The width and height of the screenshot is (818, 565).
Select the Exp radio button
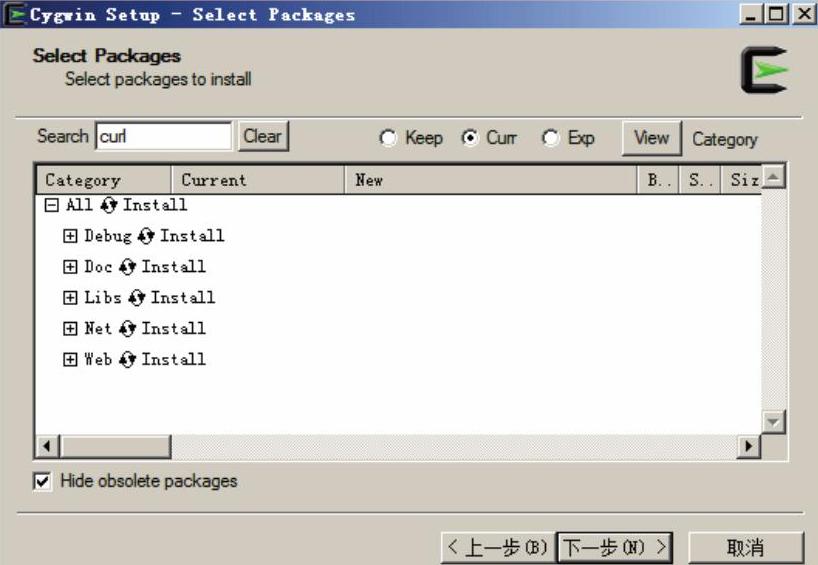click(550, 138)
